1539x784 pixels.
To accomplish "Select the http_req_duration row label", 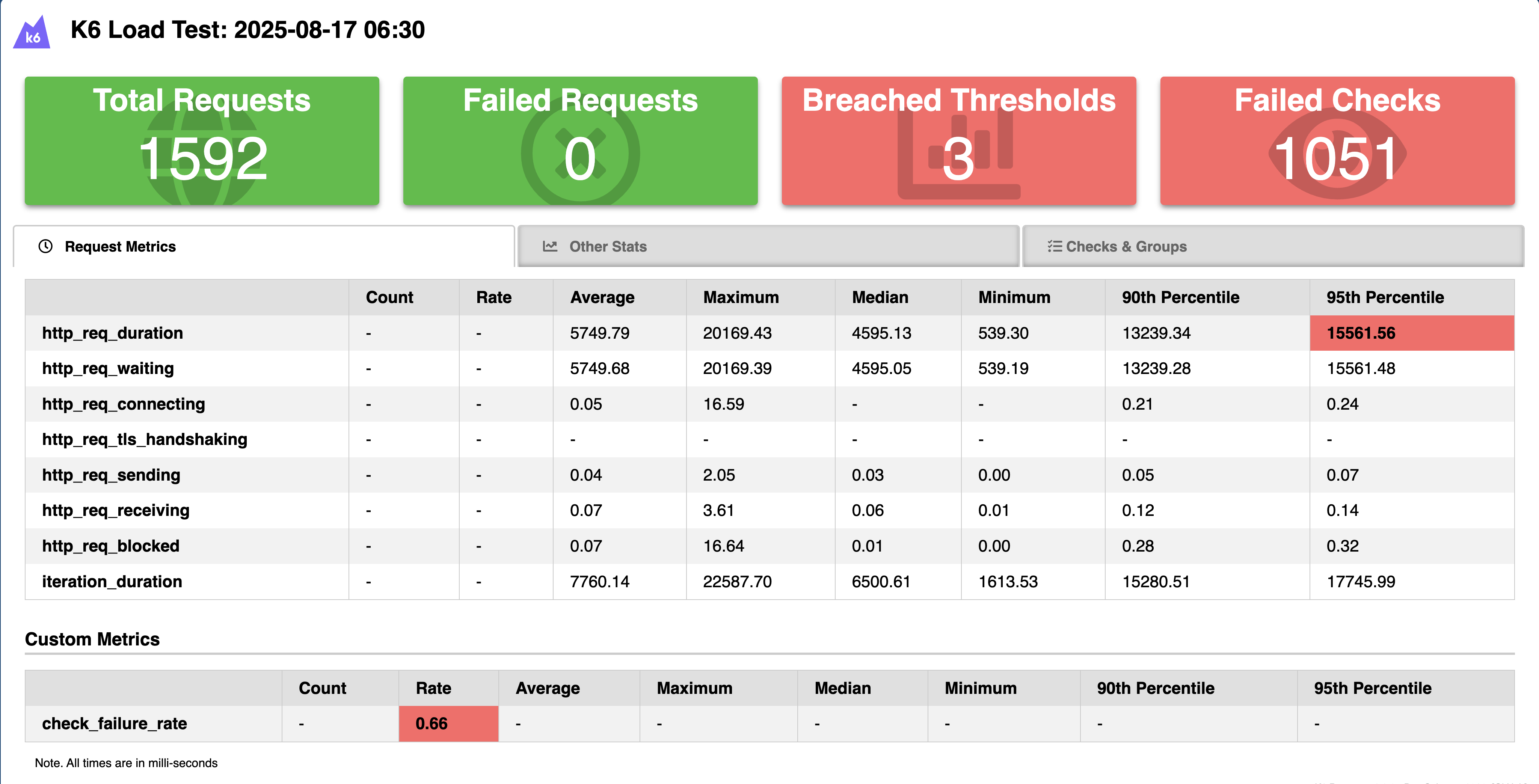I will 112,333.
